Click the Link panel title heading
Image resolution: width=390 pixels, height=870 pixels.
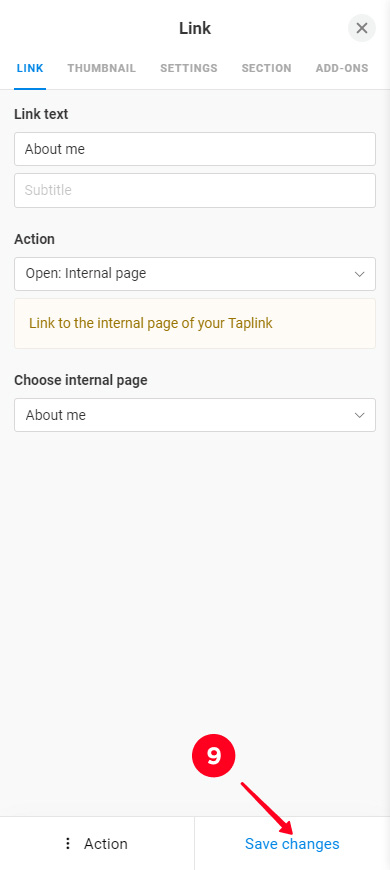[x=195, y=28]
